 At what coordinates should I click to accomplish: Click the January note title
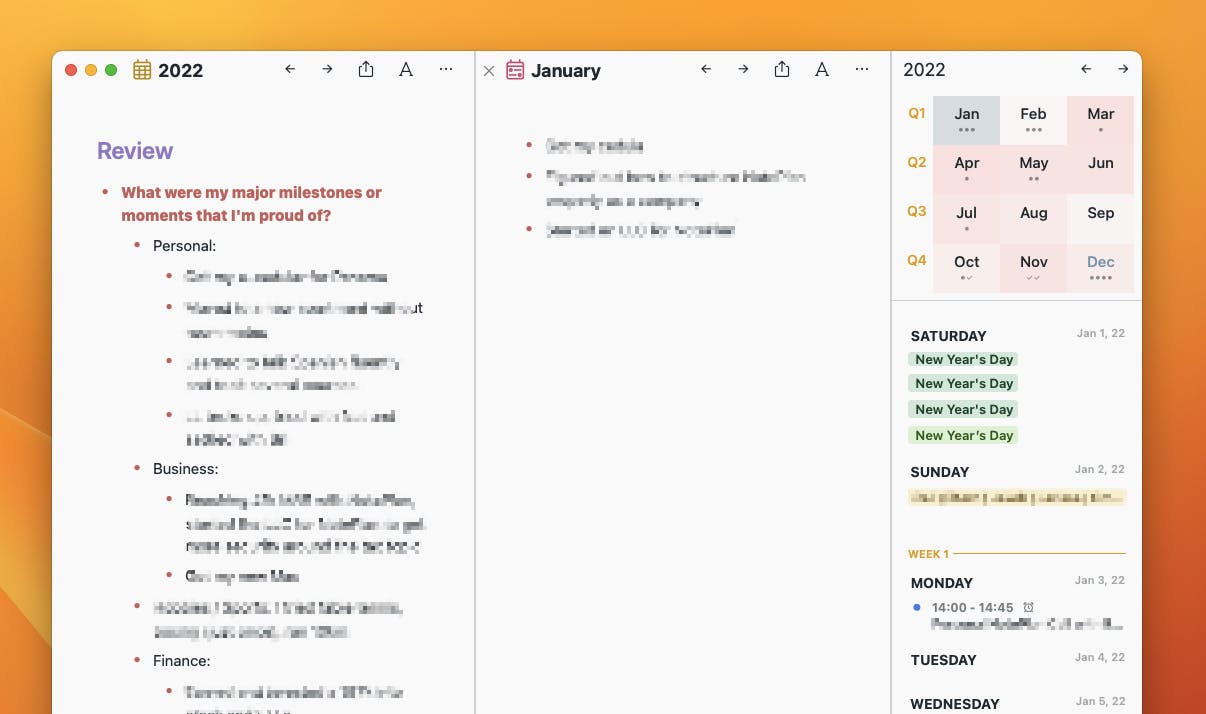pos(566,70)
